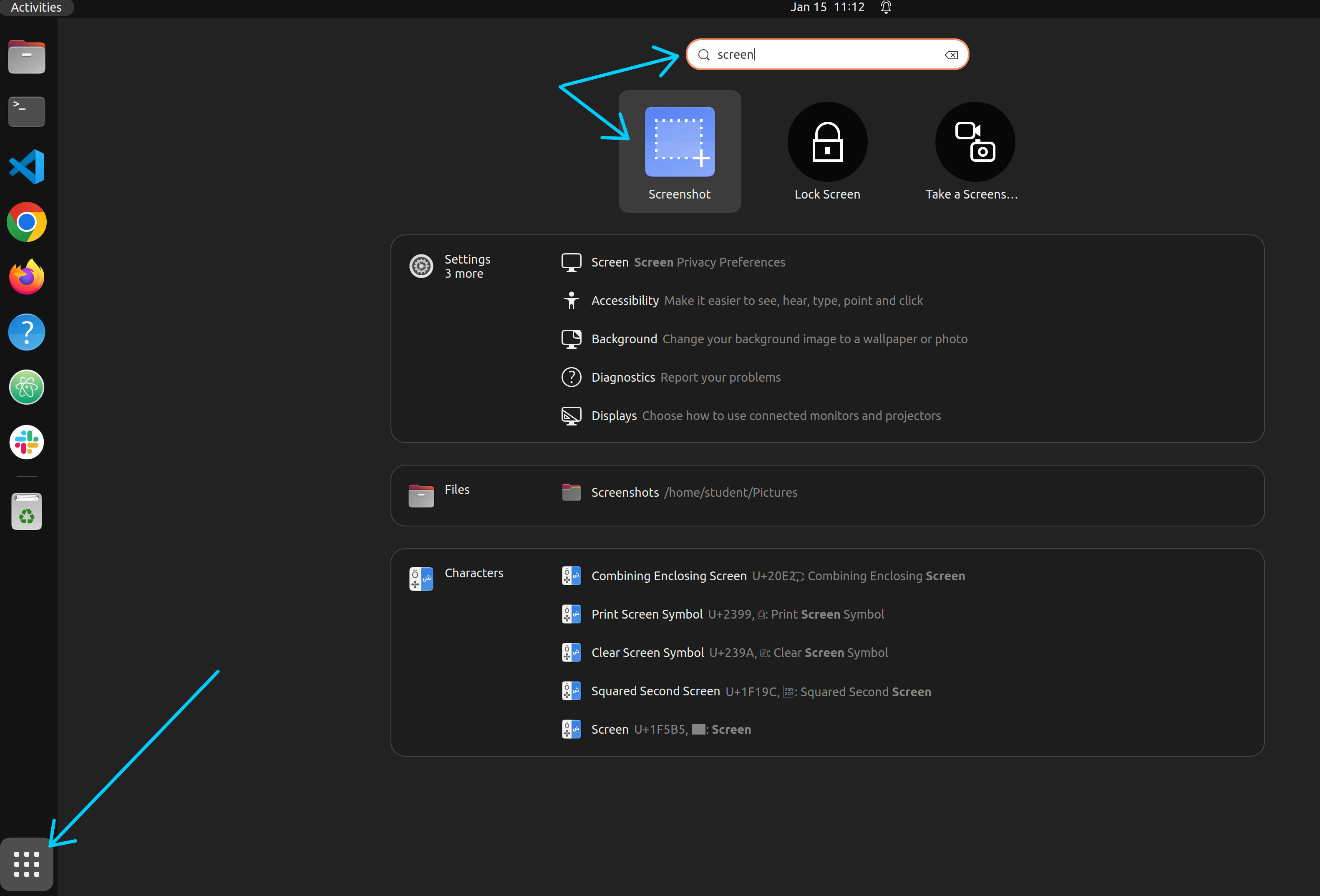Click the Characters provider label
Viewport: 1320px width, 896px height.
[474, 573]
